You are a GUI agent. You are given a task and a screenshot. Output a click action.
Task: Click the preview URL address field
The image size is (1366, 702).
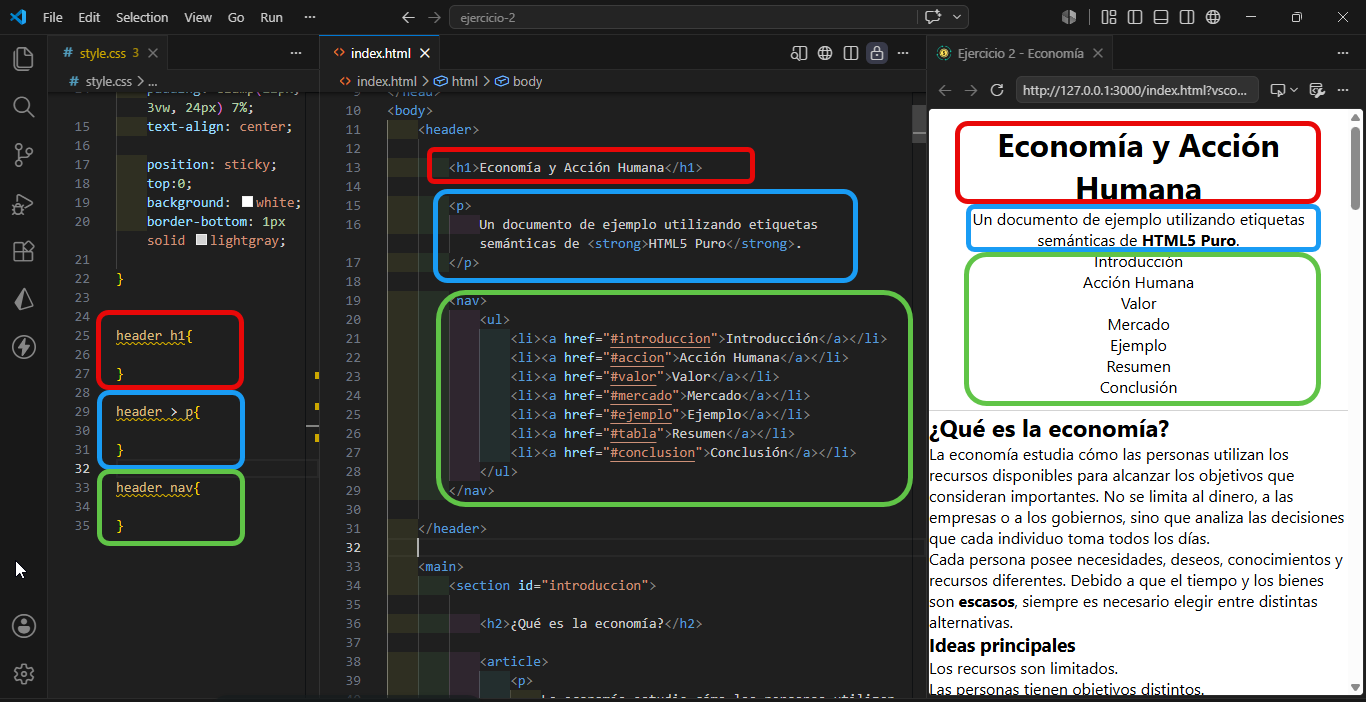coord(1137,91)
